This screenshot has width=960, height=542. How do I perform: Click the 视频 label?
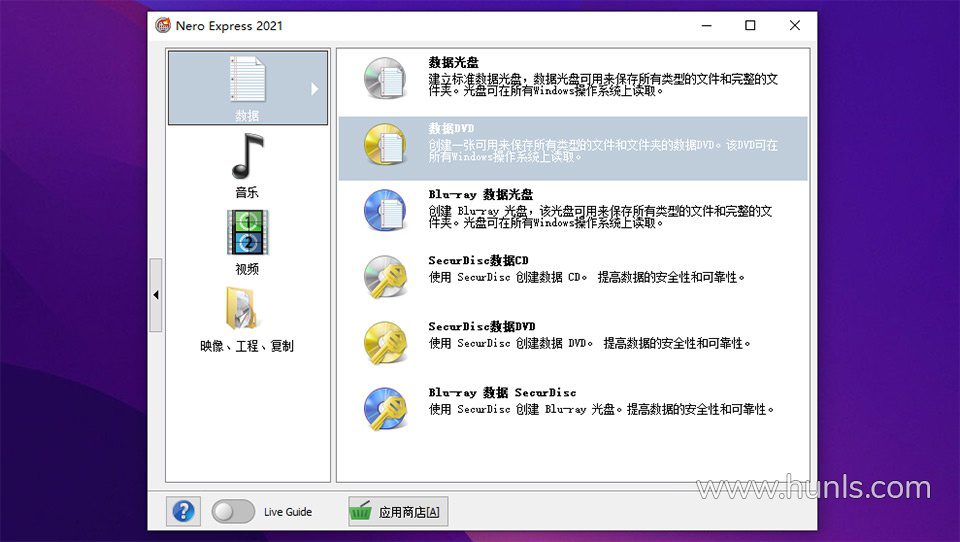click(247, 269)
